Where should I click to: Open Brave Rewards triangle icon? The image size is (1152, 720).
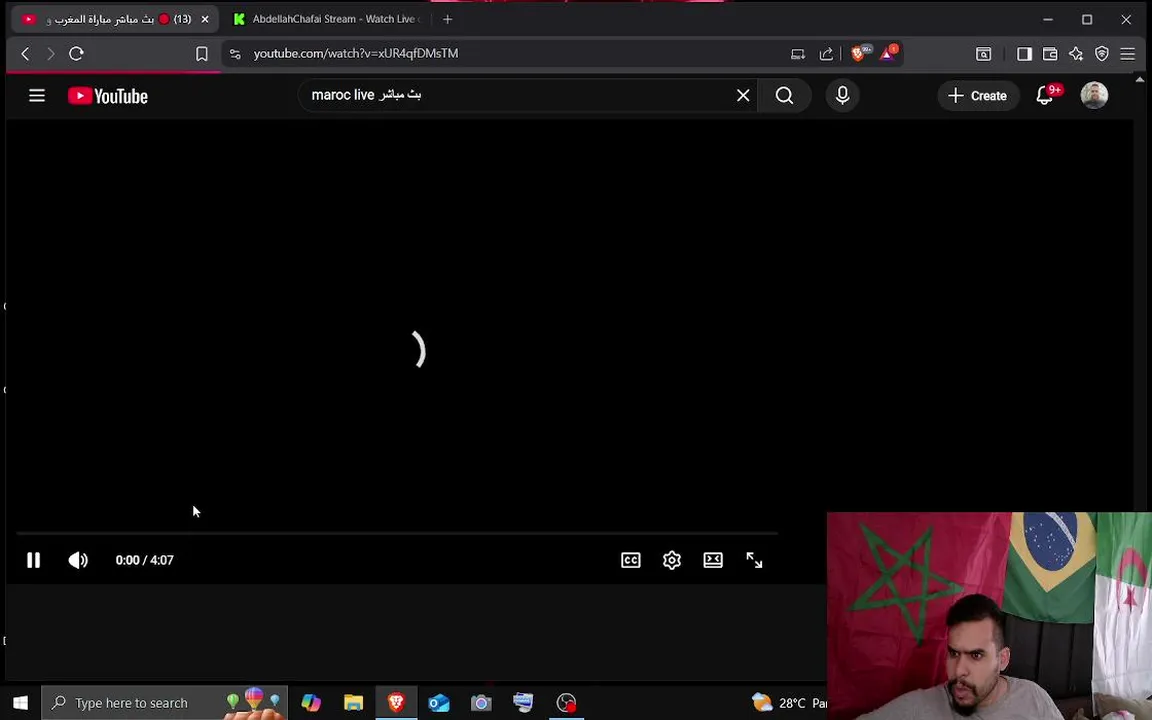tap(888, 54)
